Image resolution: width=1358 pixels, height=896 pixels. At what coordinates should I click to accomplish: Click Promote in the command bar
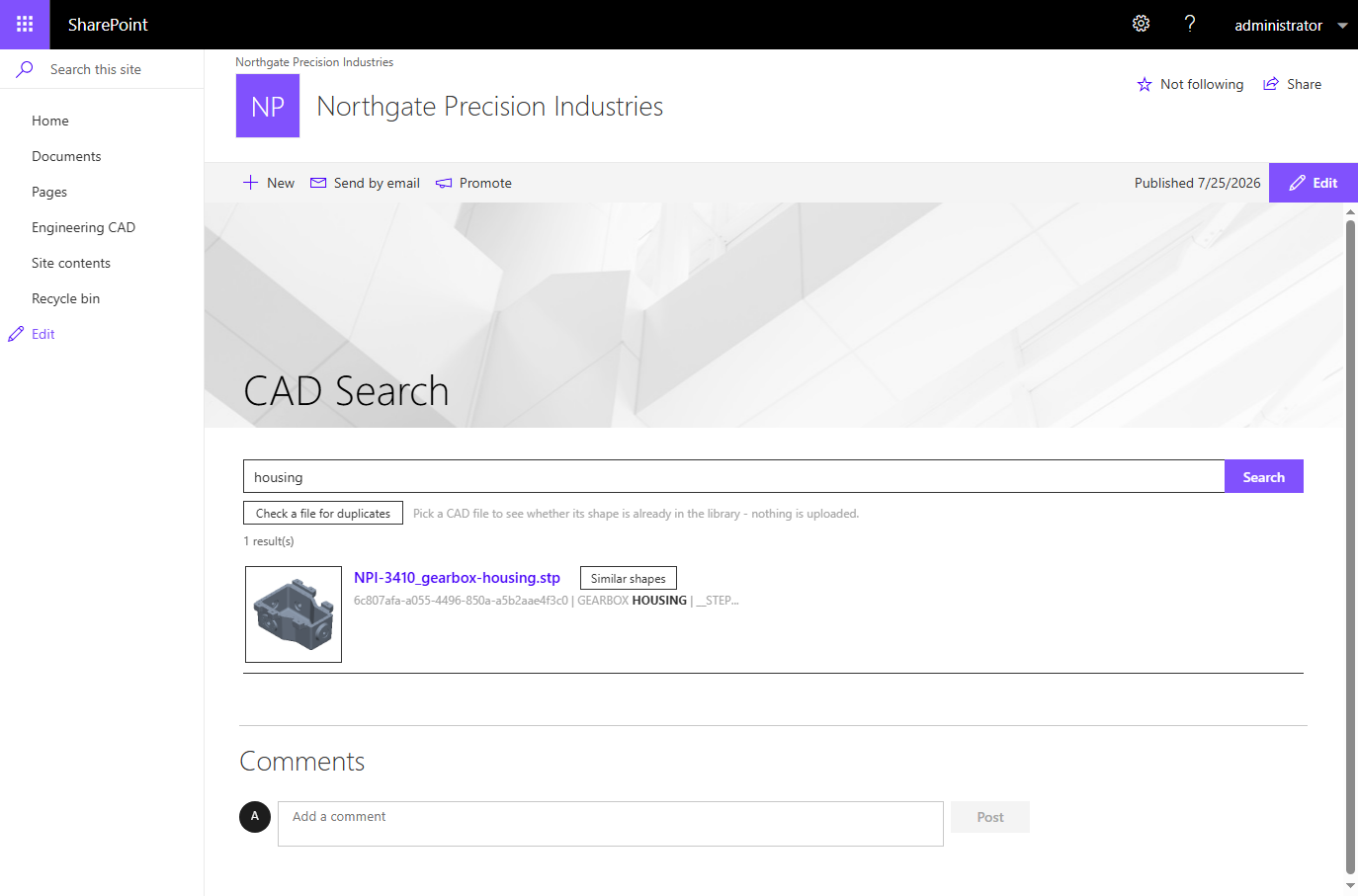(485, 183)
